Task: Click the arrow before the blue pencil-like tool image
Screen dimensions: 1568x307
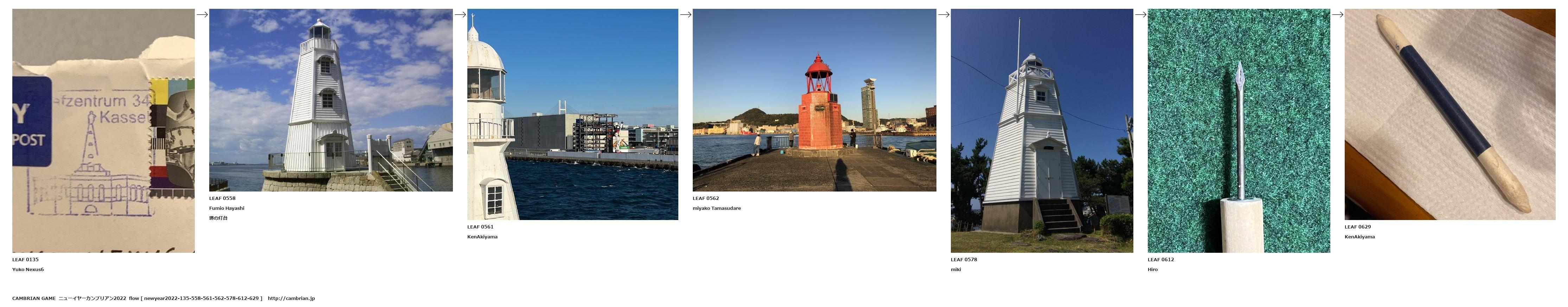Action: coord(1337,15)
